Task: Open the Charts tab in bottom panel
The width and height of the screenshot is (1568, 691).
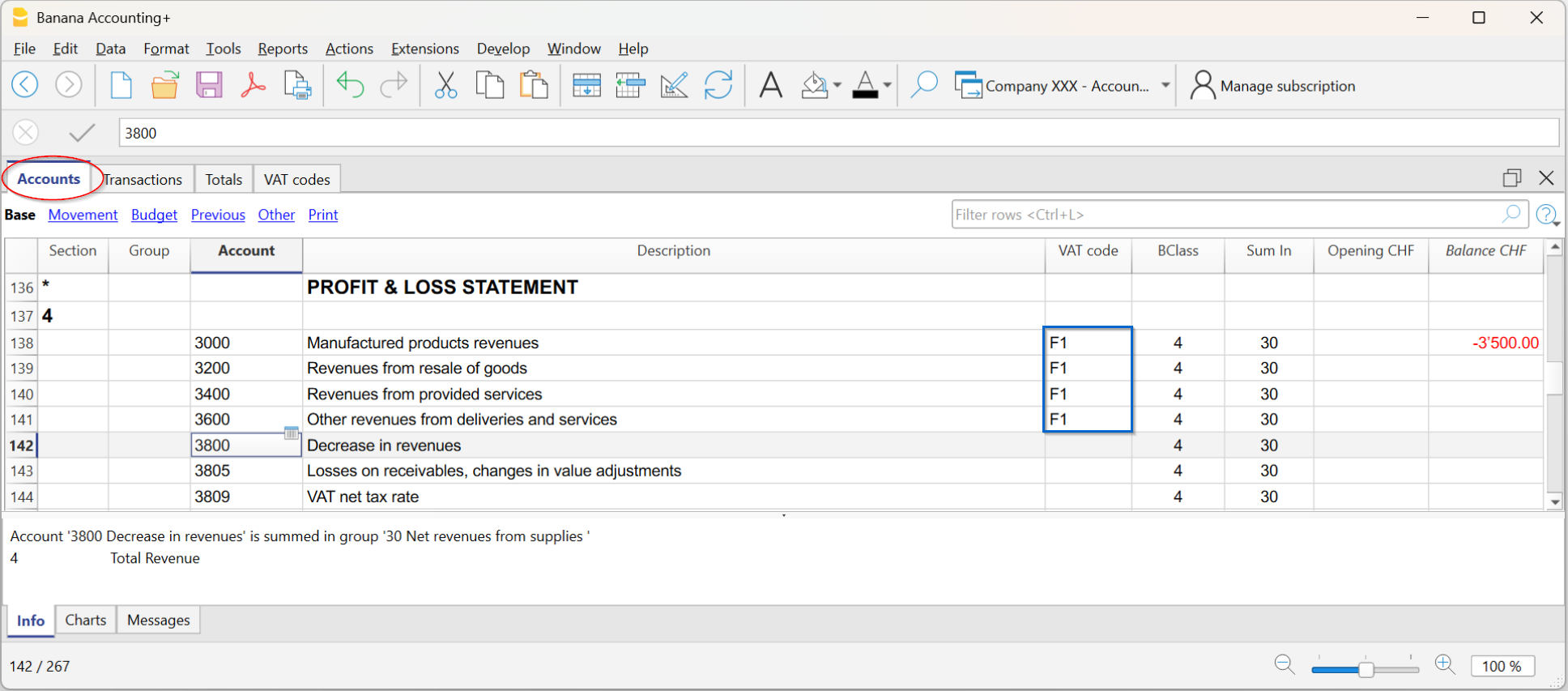Action: click(x=86, y=621)
